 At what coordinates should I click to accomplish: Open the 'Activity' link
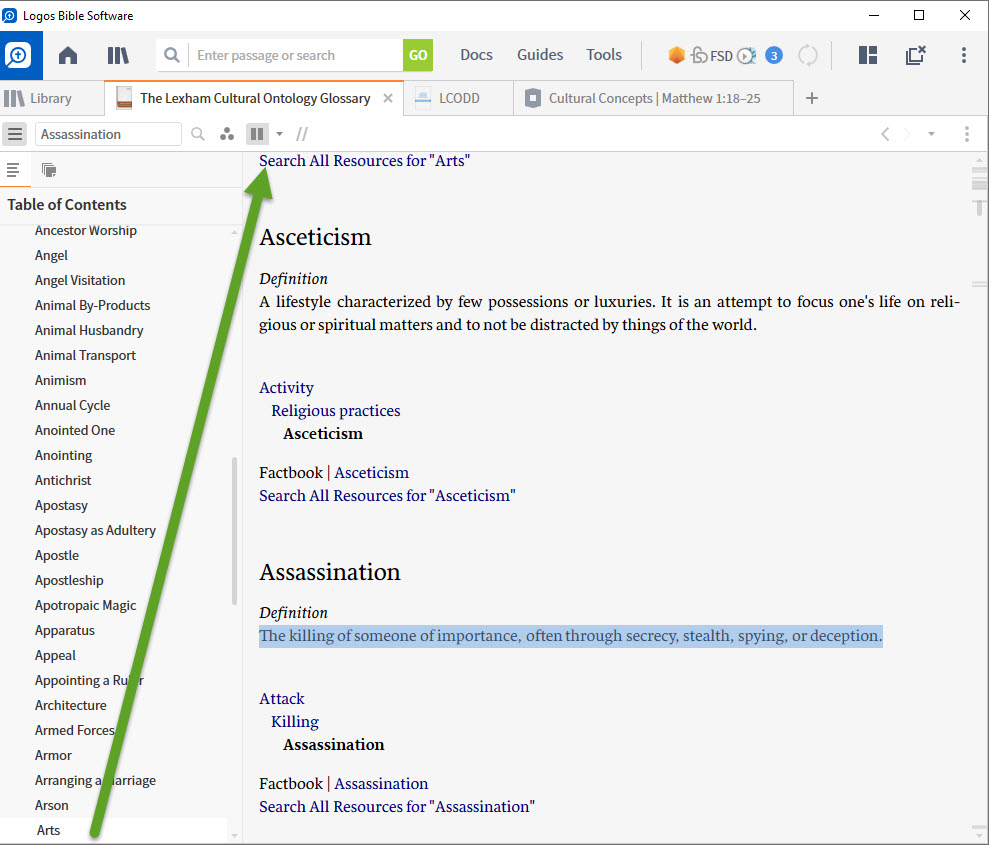click(286, 388)
